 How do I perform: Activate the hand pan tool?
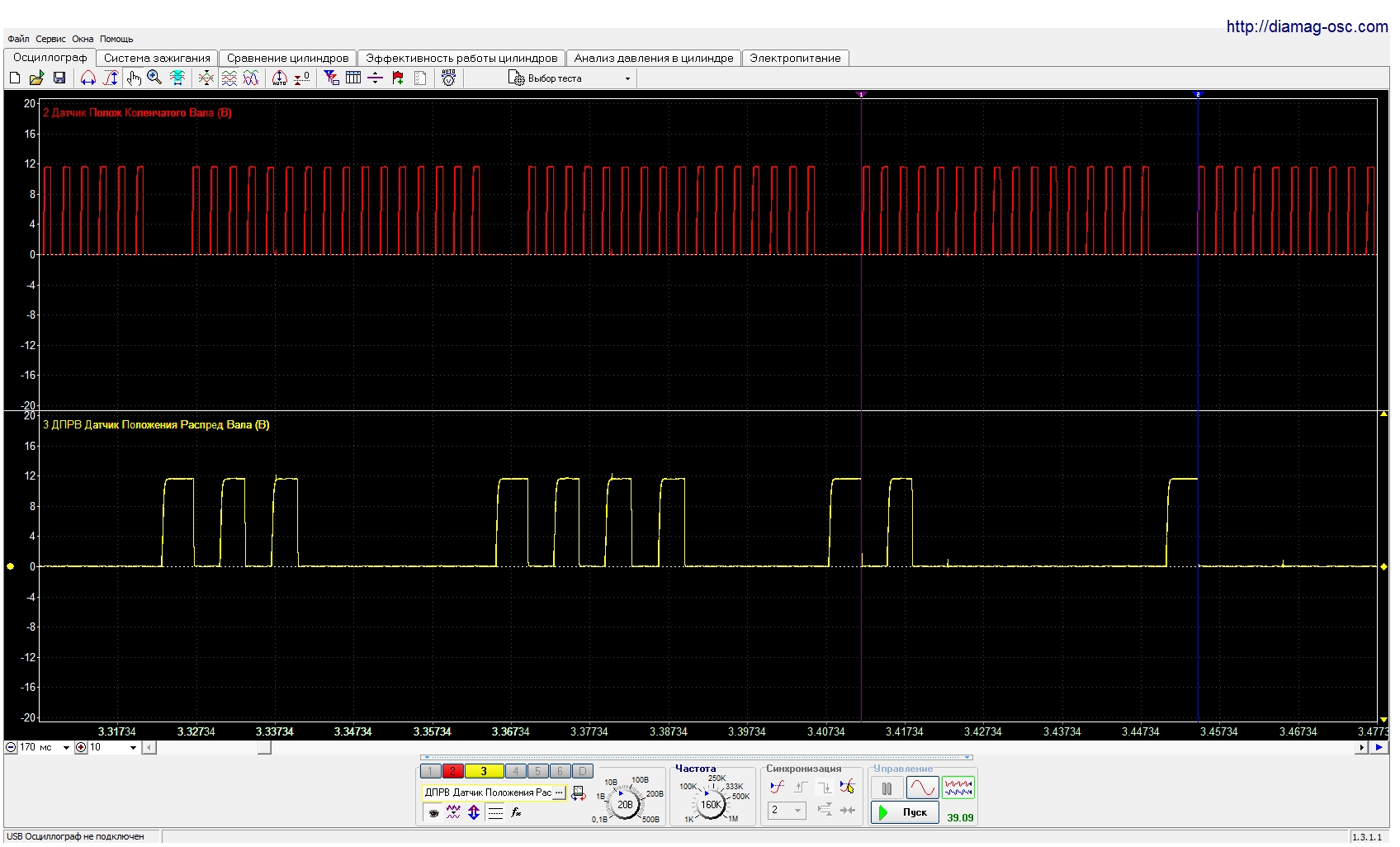coord(134,78)
